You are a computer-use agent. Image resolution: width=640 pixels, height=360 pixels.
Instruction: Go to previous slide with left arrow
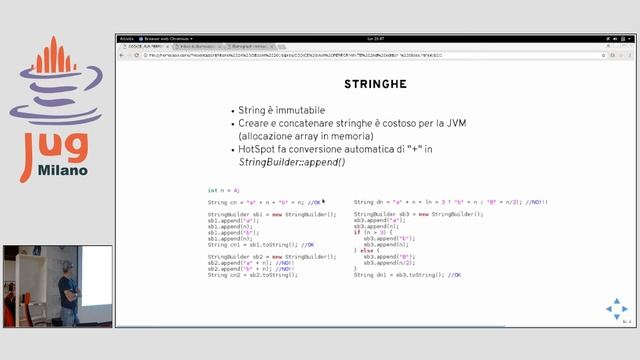(609, 309)
